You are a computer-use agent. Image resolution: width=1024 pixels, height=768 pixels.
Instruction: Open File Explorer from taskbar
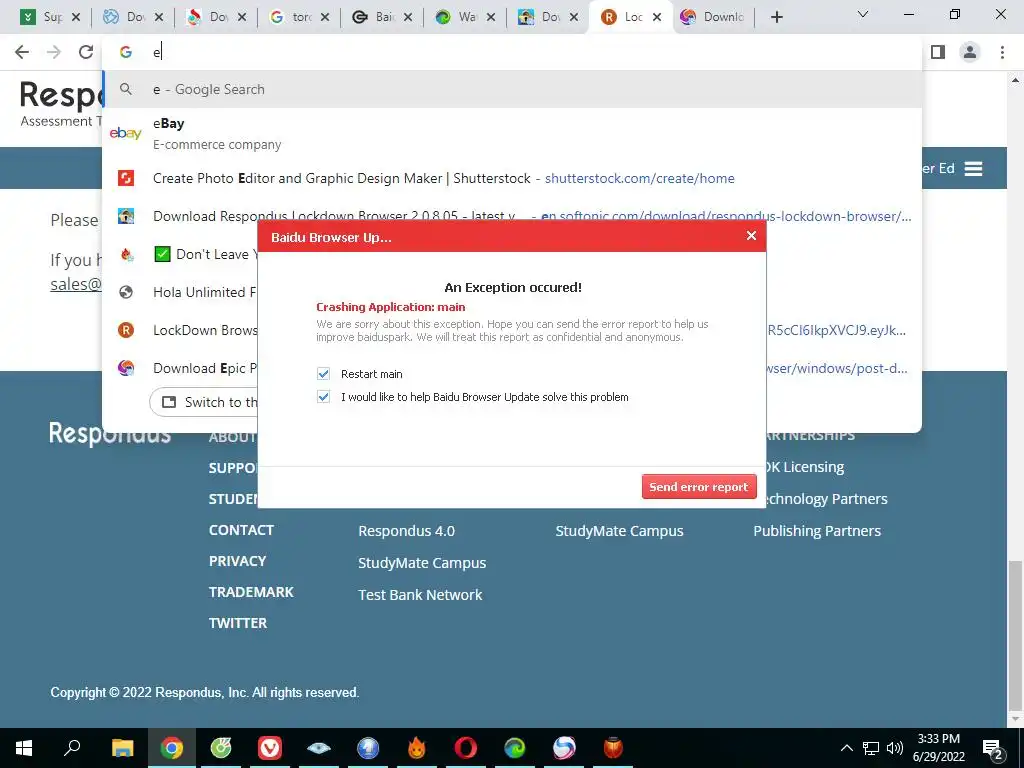(122, 748)
